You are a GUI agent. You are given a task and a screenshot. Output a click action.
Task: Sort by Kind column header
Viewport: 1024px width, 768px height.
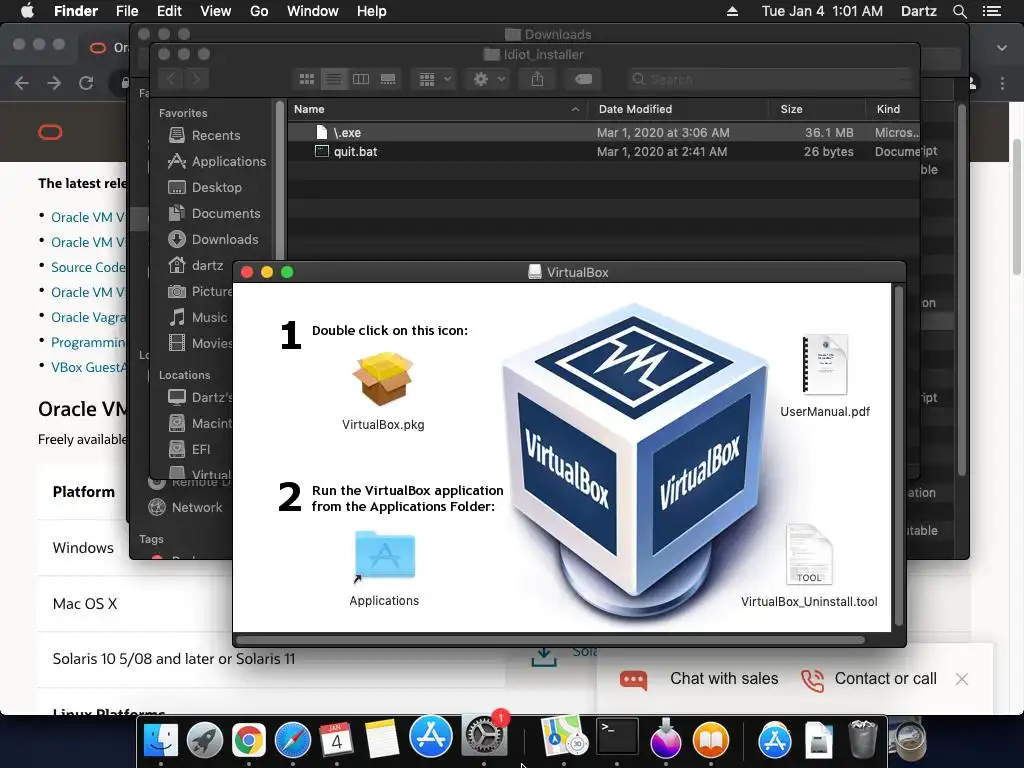coord(892,109)
